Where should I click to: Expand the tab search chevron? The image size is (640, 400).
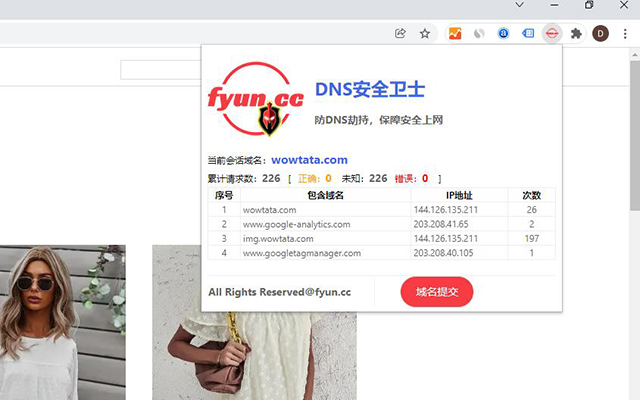519,5
